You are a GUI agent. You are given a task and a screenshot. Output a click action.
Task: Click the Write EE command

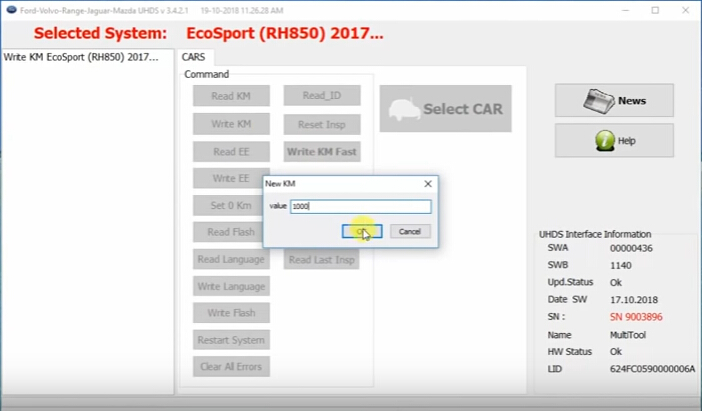click(228, 178)
